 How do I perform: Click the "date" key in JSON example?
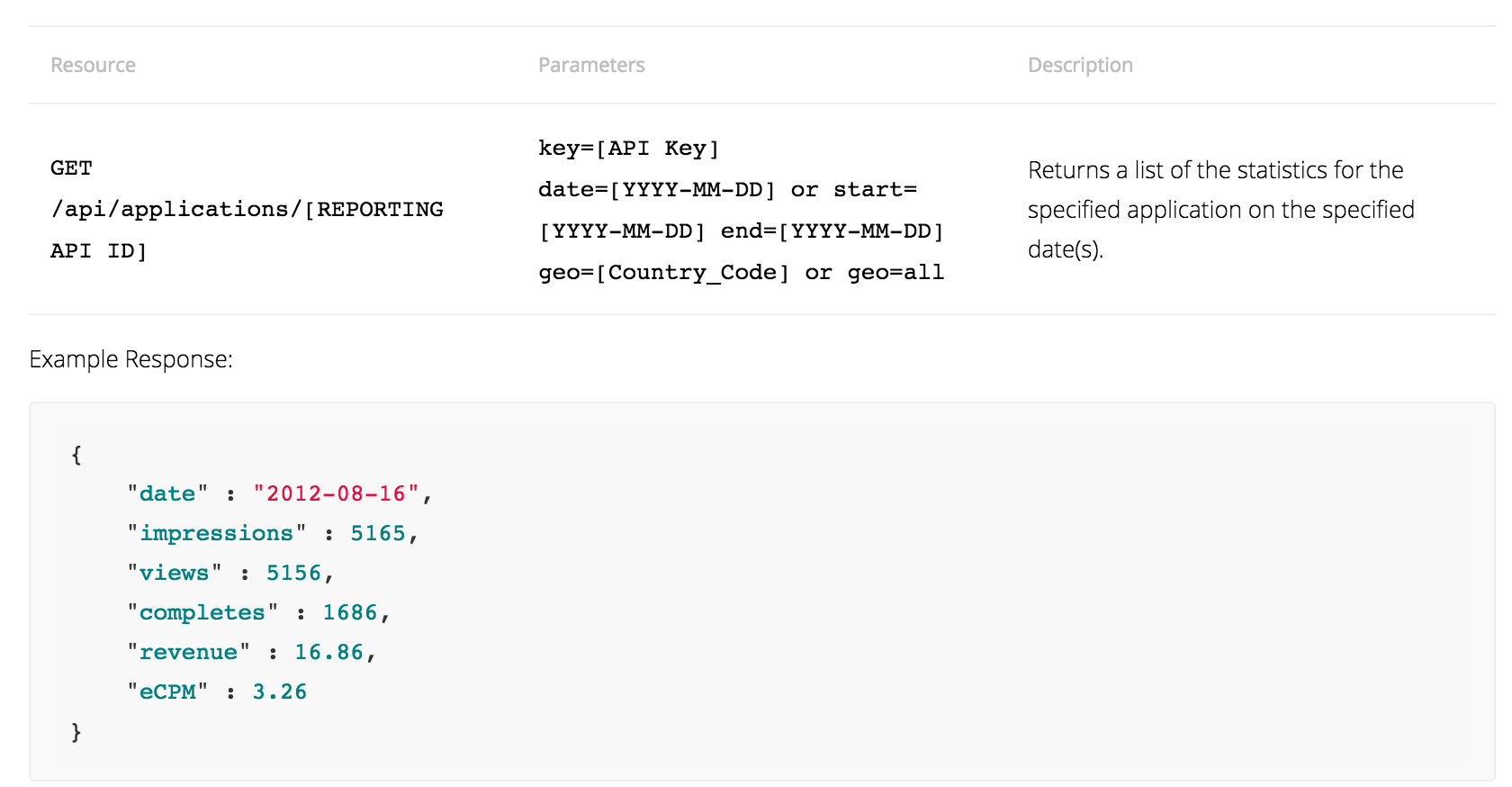pyautogui.click(x=167, y=493)
